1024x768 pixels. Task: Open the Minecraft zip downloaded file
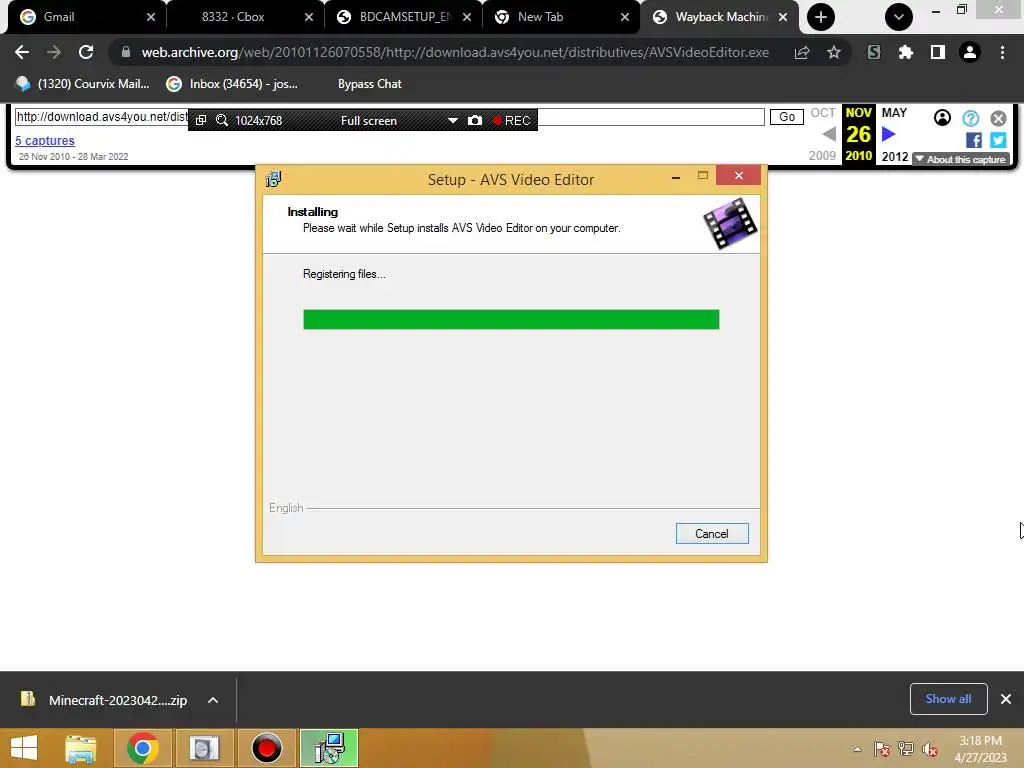pos(104,700)
